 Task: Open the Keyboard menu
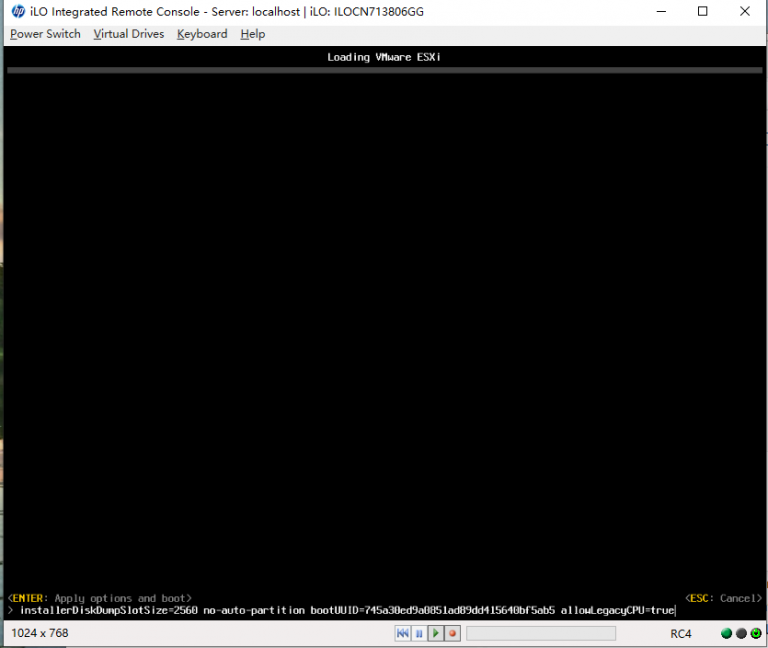(x=202, y=34)
